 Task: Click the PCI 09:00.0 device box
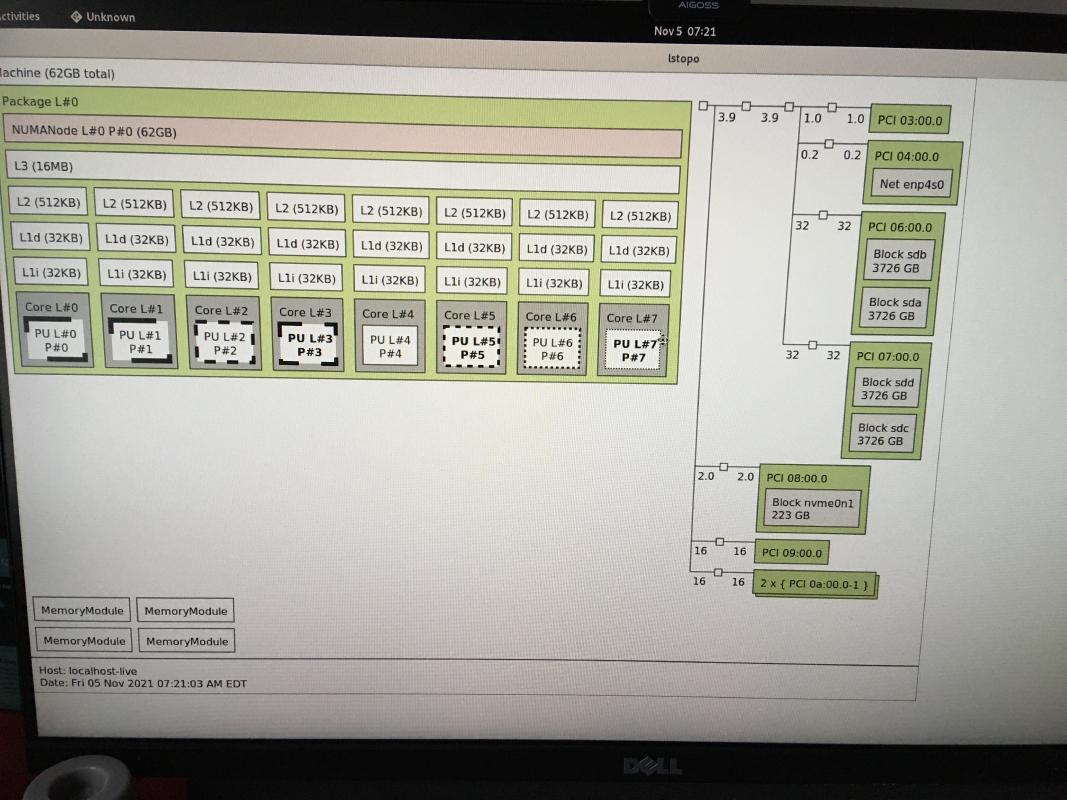click(791, 553)
